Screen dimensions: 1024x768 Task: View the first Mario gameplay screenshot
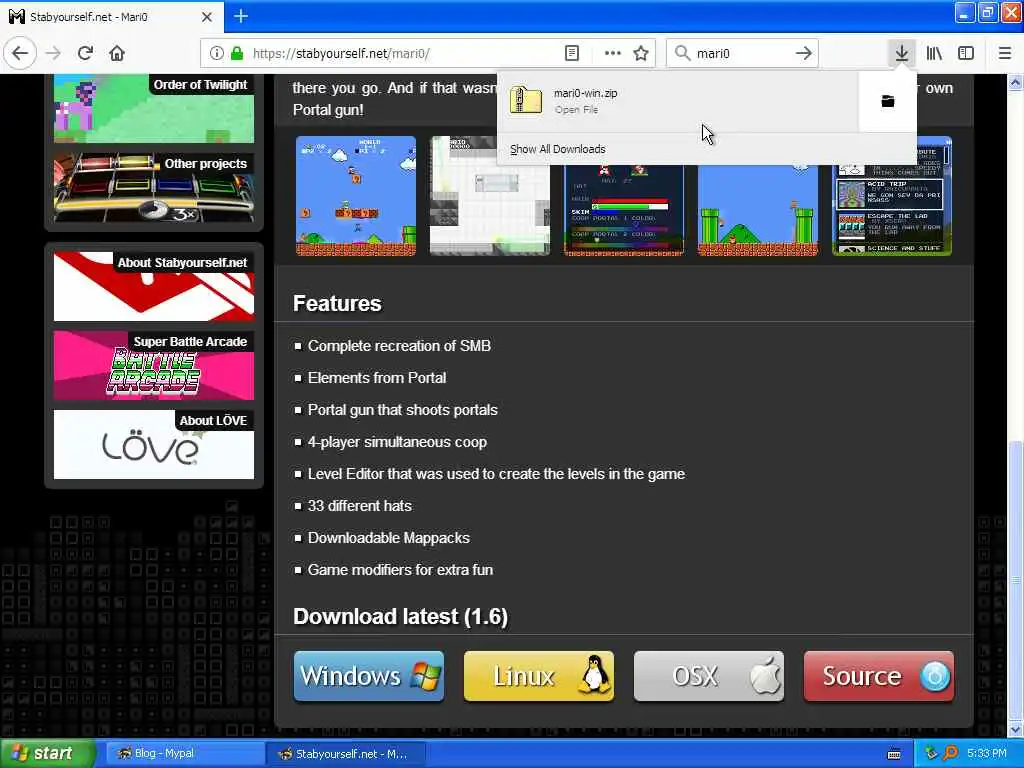pyautogui.click(x=356, y=196)
